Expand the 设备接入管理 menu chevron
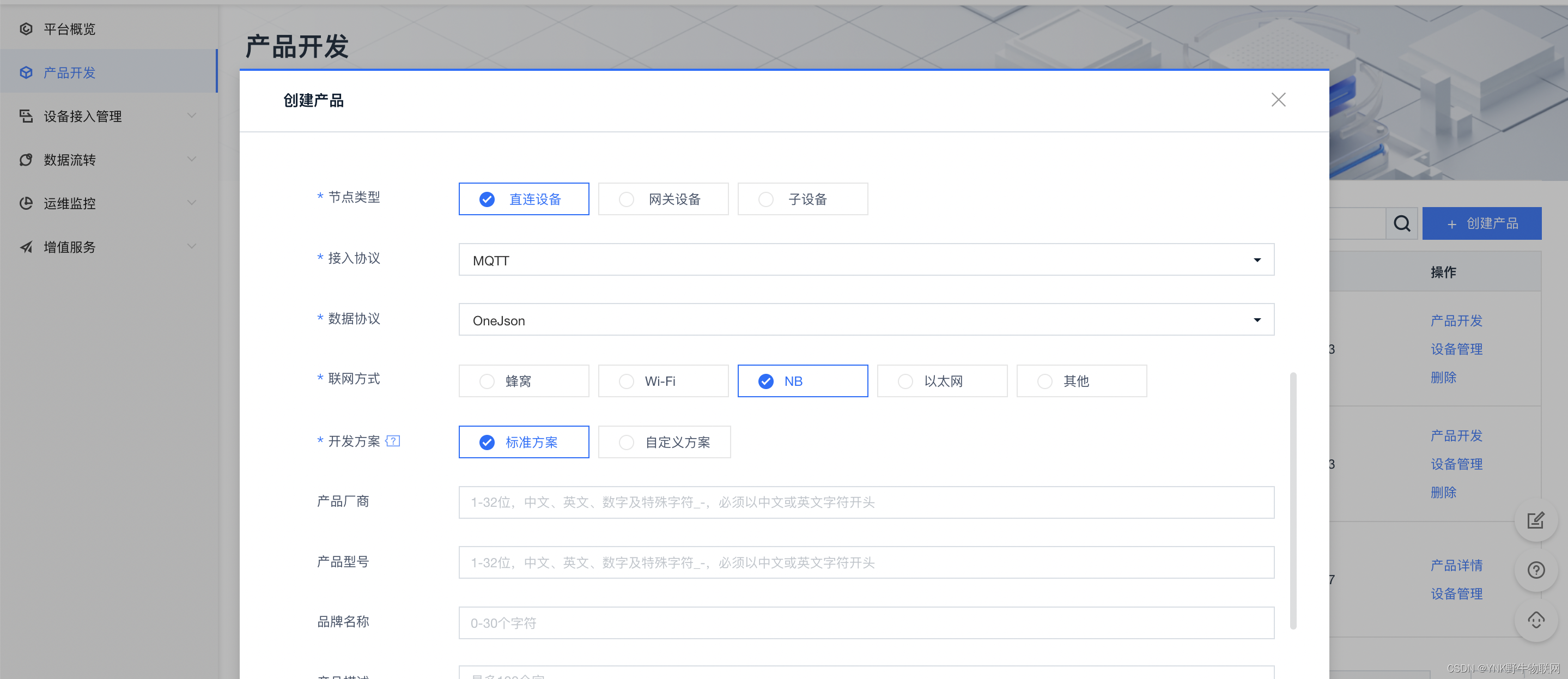This screenshot has width=1568, height=679. click(192, 116)
